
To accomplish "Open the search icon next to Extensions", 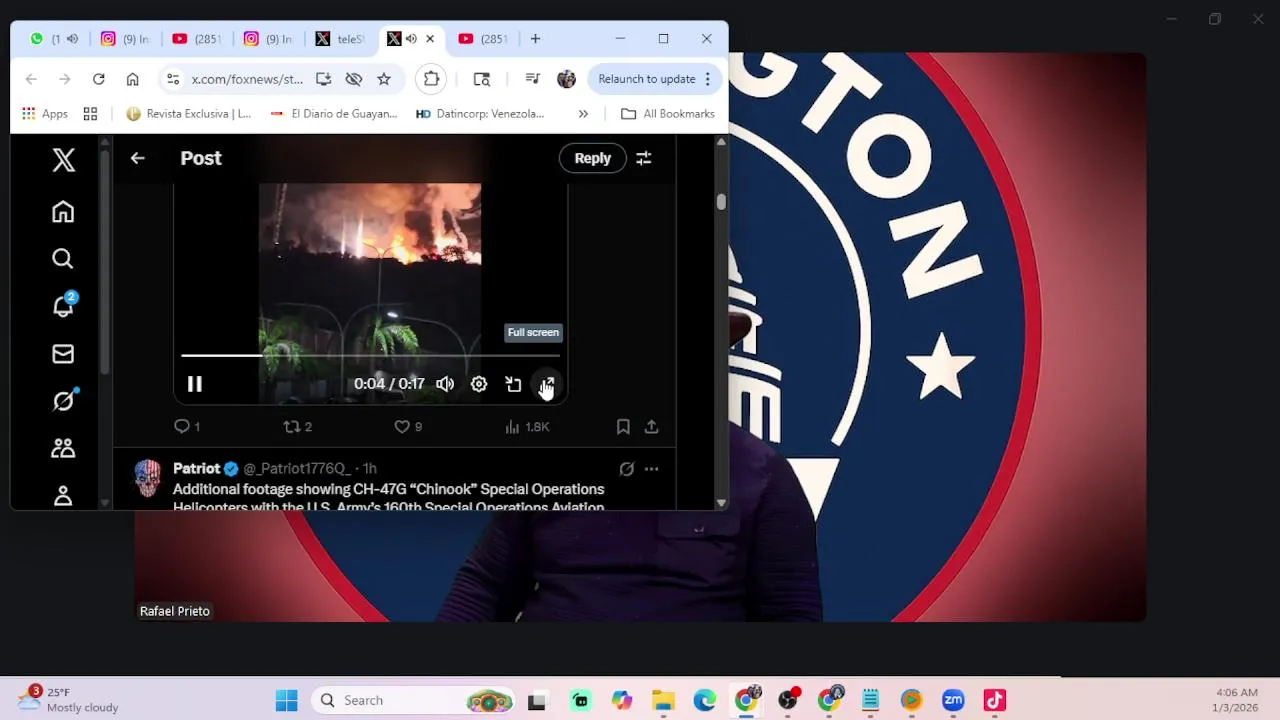I will point(481,79).
